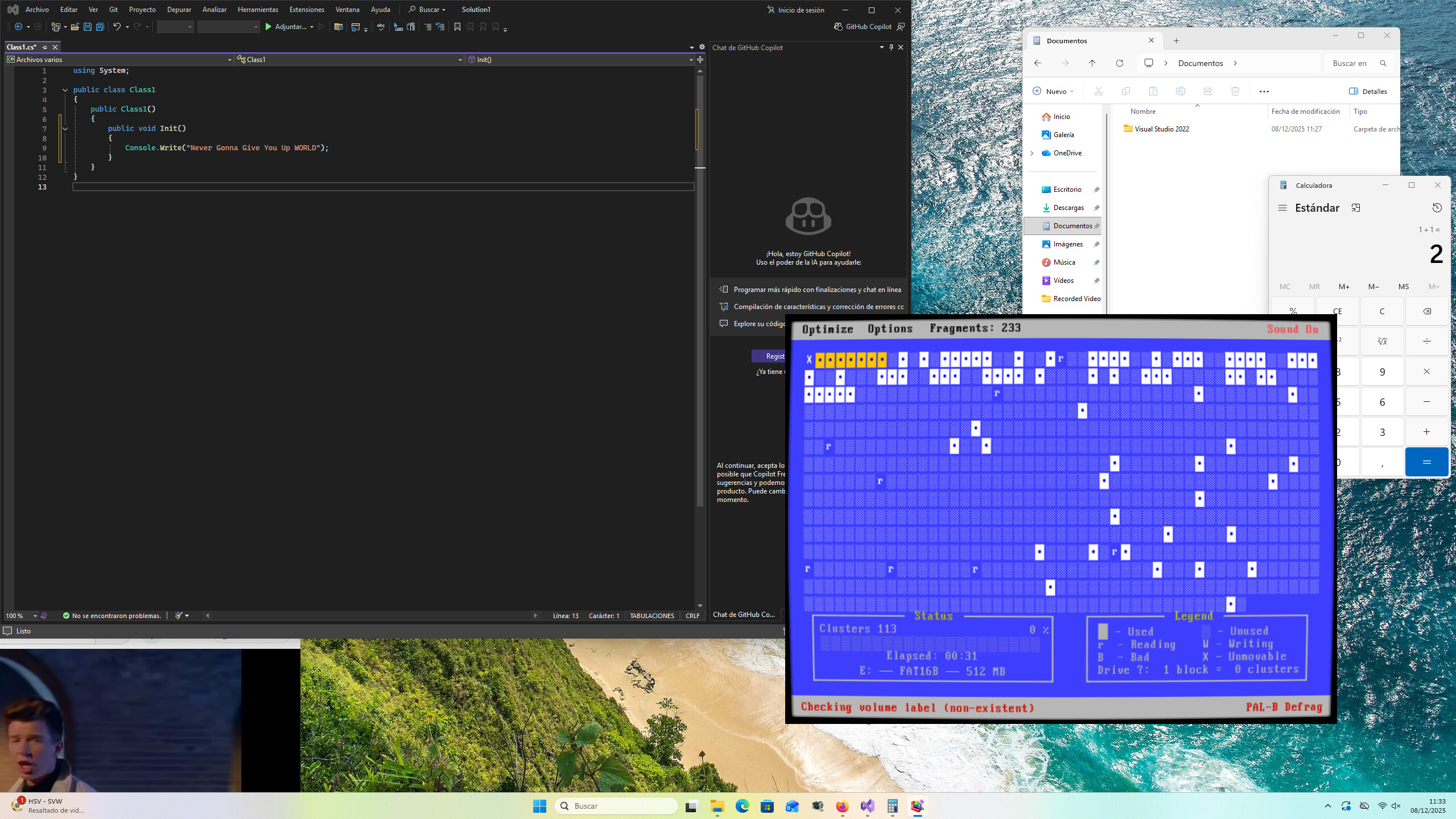Launch Firefox from the taskbar
Screen dimensions: 1456x819
coord(843,806)
